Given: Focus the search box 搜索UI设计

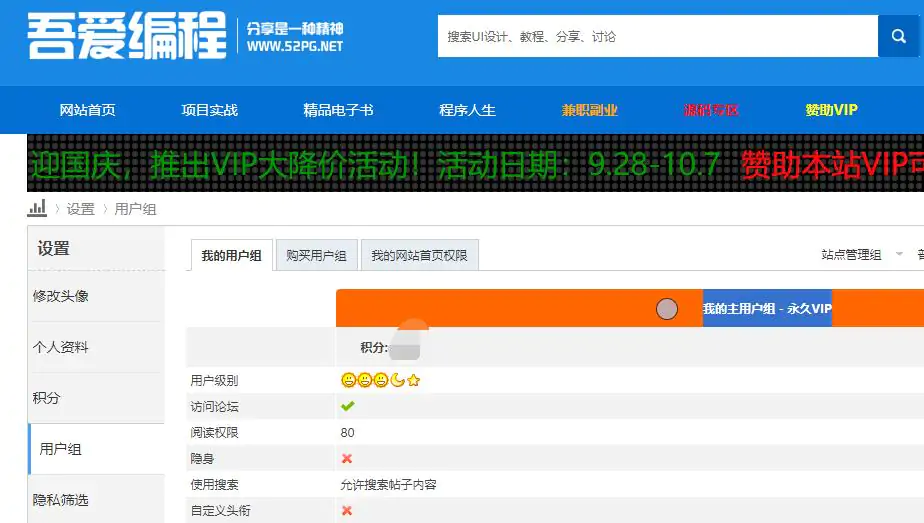Looking at the screenshot, I should pos(658,36).
